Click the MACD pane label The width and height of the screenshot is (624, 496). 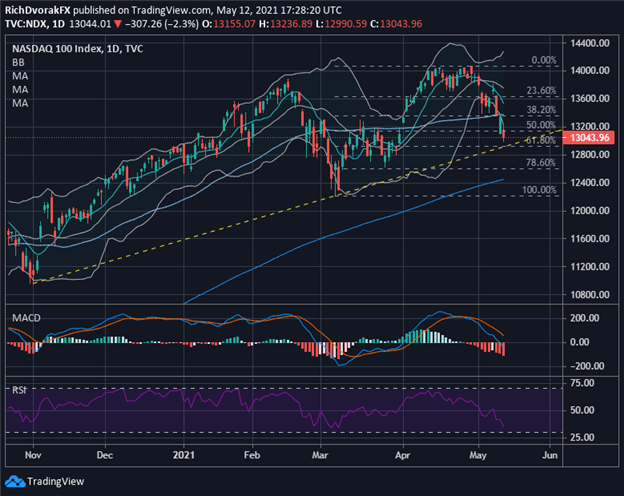pos(26,318)
